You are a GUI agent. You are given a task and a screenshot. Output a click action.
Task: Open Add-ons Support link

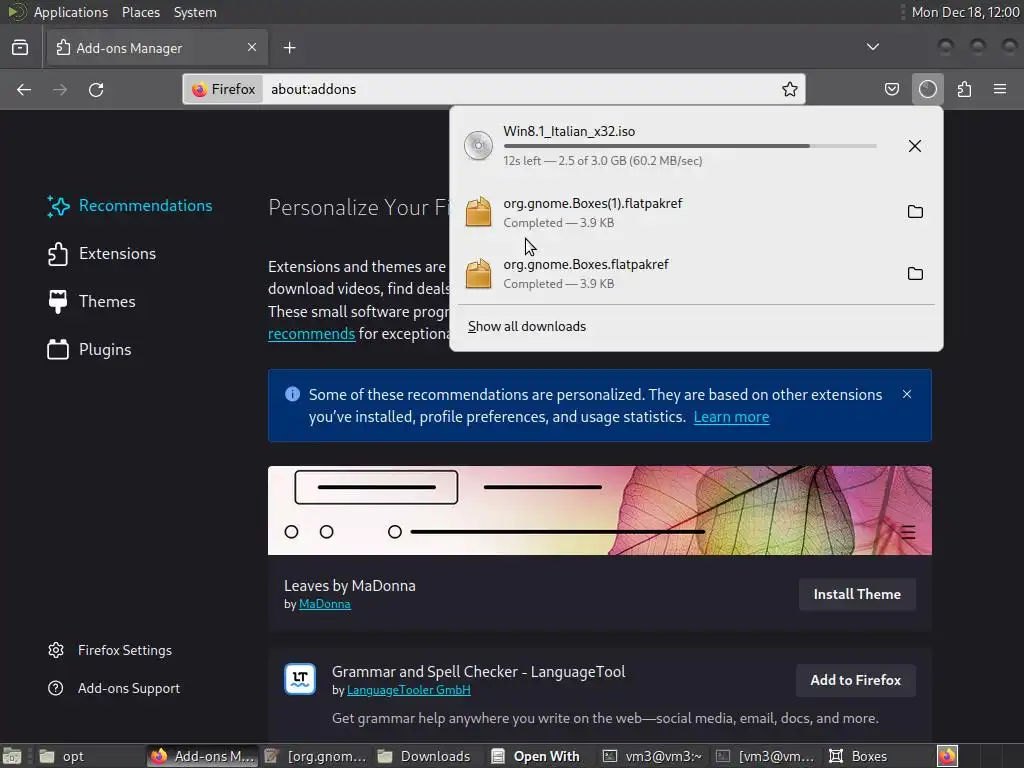tap(114, 688)
